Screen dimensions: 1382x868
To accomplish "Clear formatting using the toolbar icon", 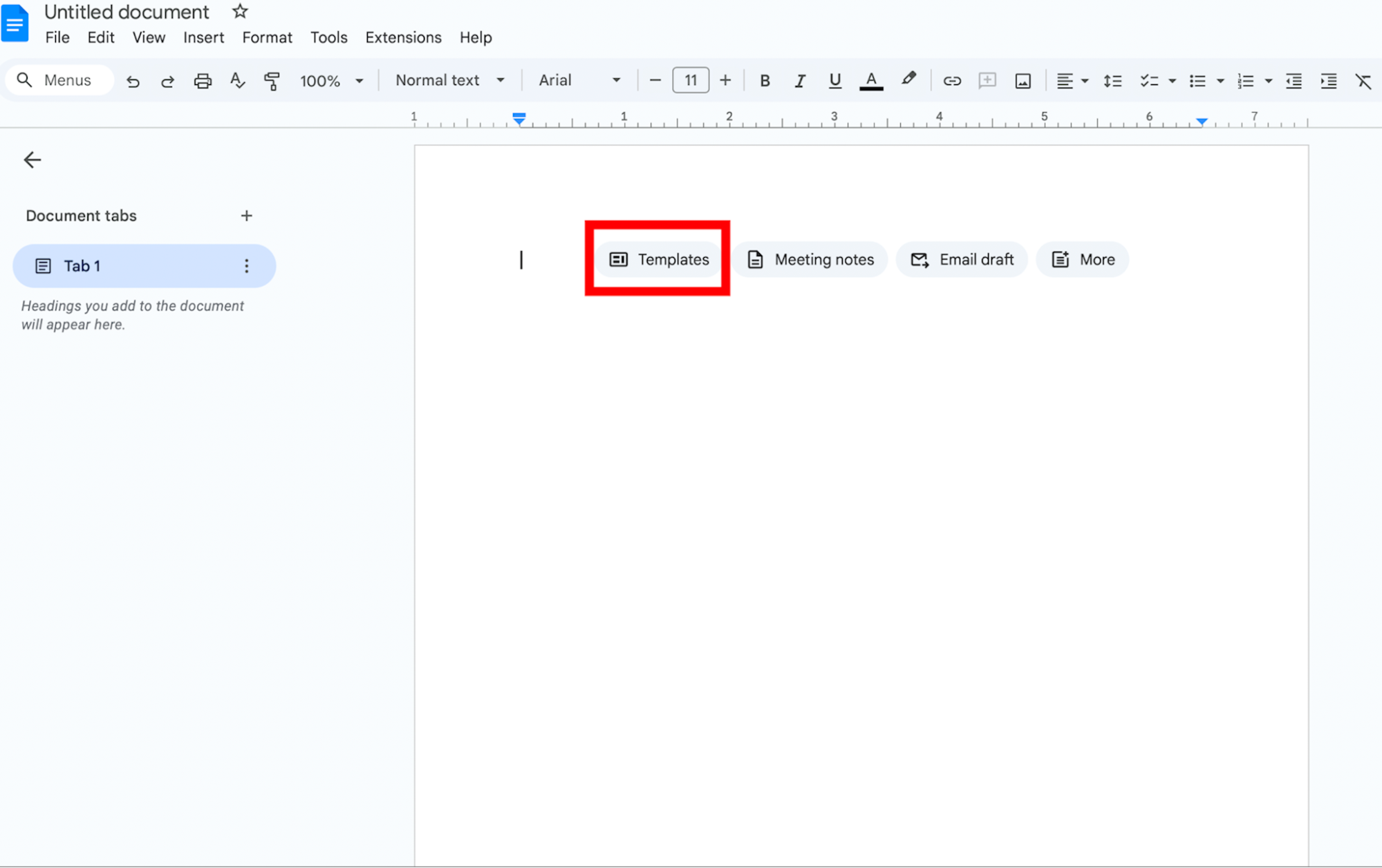I will coord(1363,81).
